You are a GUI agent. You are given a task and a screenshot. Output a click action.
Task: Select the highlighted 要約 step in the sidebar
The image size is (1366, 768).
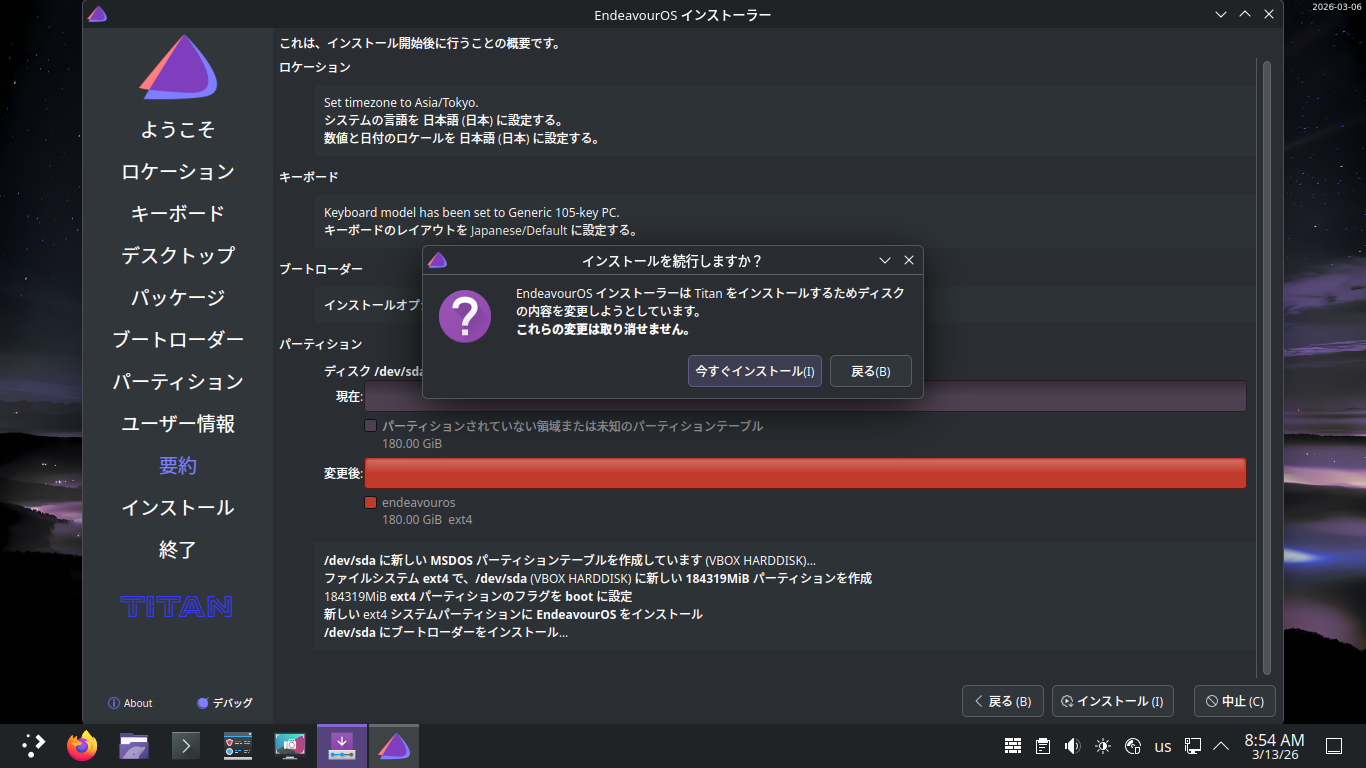[x=178, y=466]
